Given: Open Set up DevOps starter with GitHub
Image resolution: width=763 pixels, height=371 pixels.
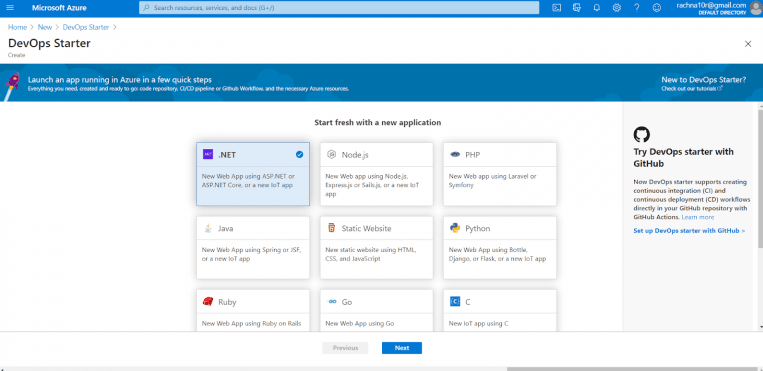Looking at the screenshot, I should coord(689,231).
